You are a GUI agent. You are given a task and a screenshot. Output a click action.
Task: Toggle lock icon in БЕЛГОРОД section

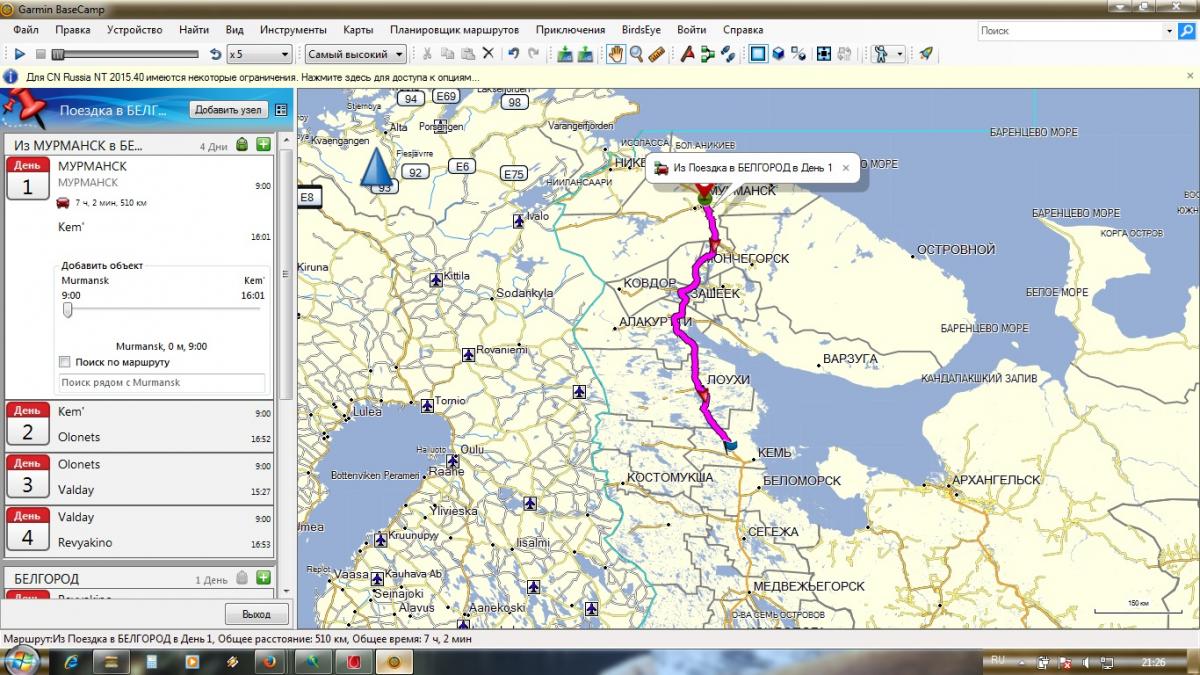point(241,578)
